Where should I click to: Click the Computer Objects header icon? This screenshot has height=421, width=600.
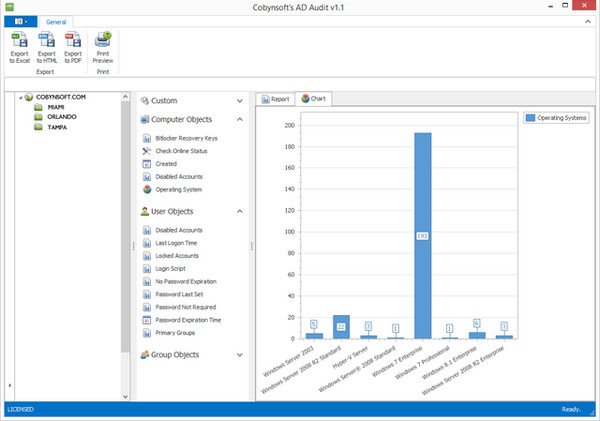point(145,119)
